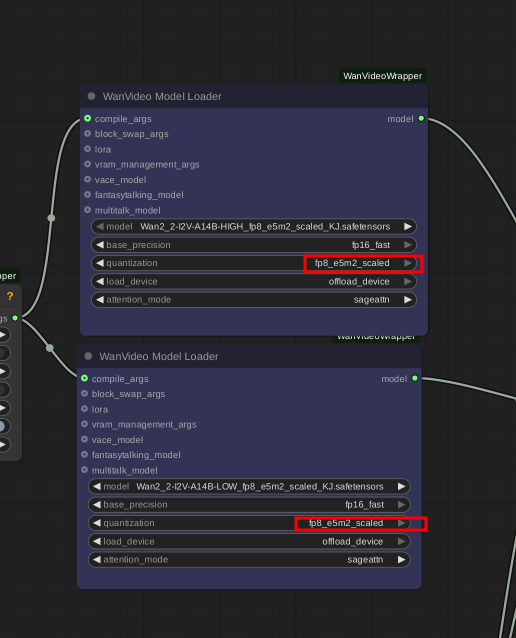Click WanVideoWrapper badge above HIGH loader
Screen dimensions: 516x638
(383, 76)
